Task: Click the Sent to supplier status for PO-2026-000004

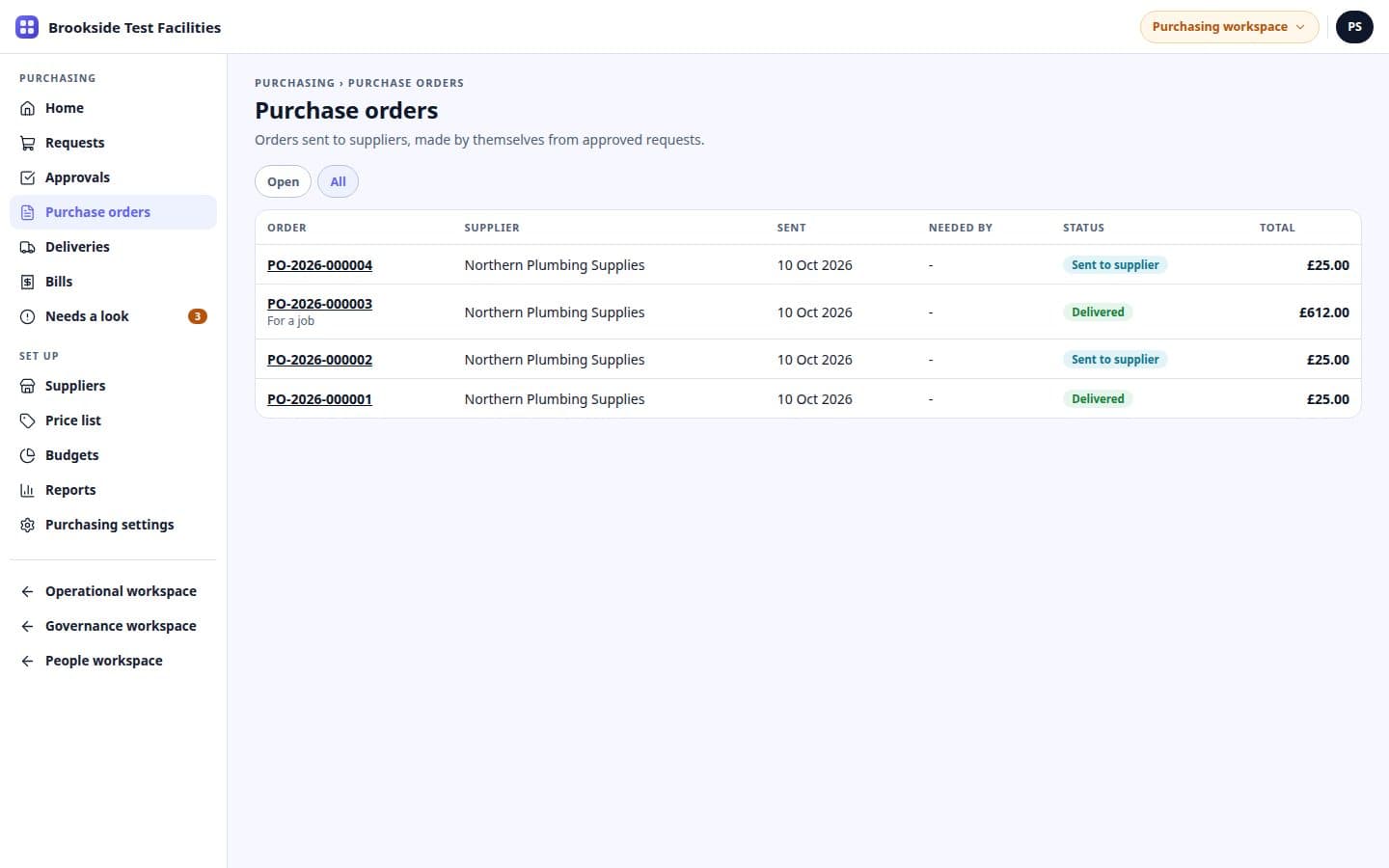Action: point(1115,265)
